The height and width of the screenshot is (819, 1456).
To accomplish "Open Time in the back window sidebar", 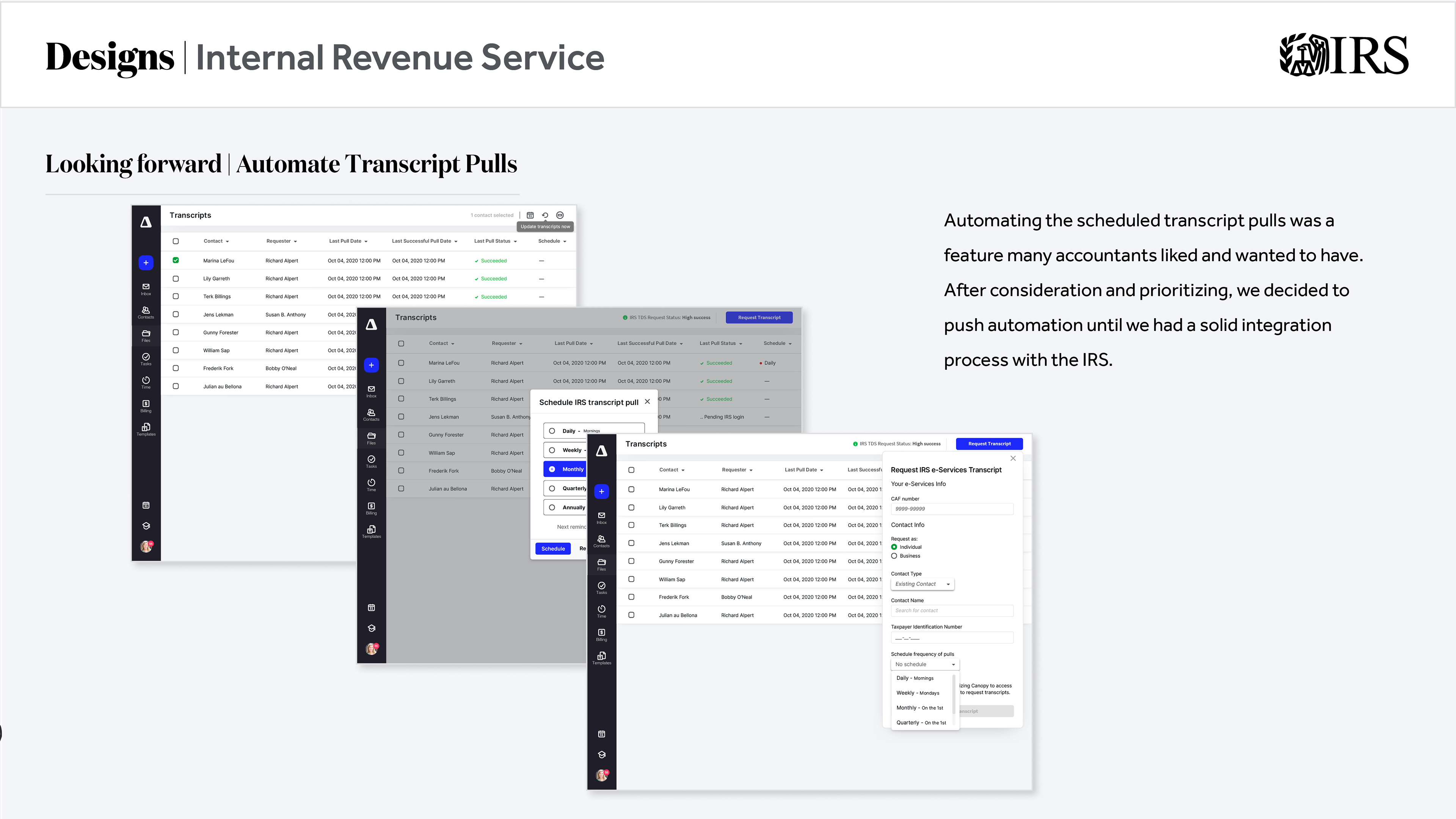I will coord(146,383).
